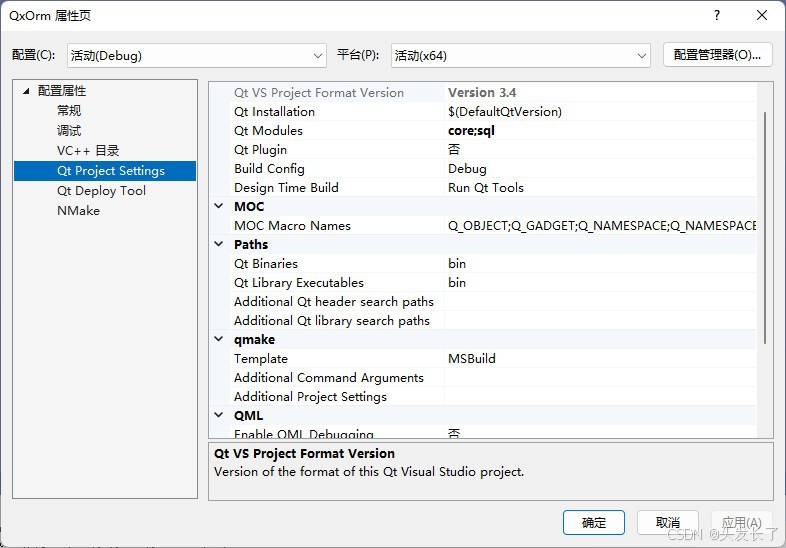
Task: Click the Design Time Build property name
Action: pos(286,188)
